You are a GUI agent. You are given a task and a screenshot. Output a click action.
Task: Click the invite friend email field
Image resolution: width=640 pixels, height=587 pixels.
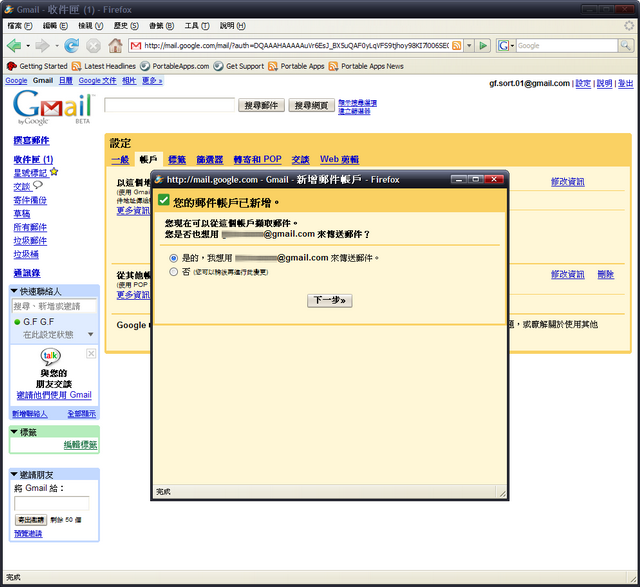click(x=51, y=503)
